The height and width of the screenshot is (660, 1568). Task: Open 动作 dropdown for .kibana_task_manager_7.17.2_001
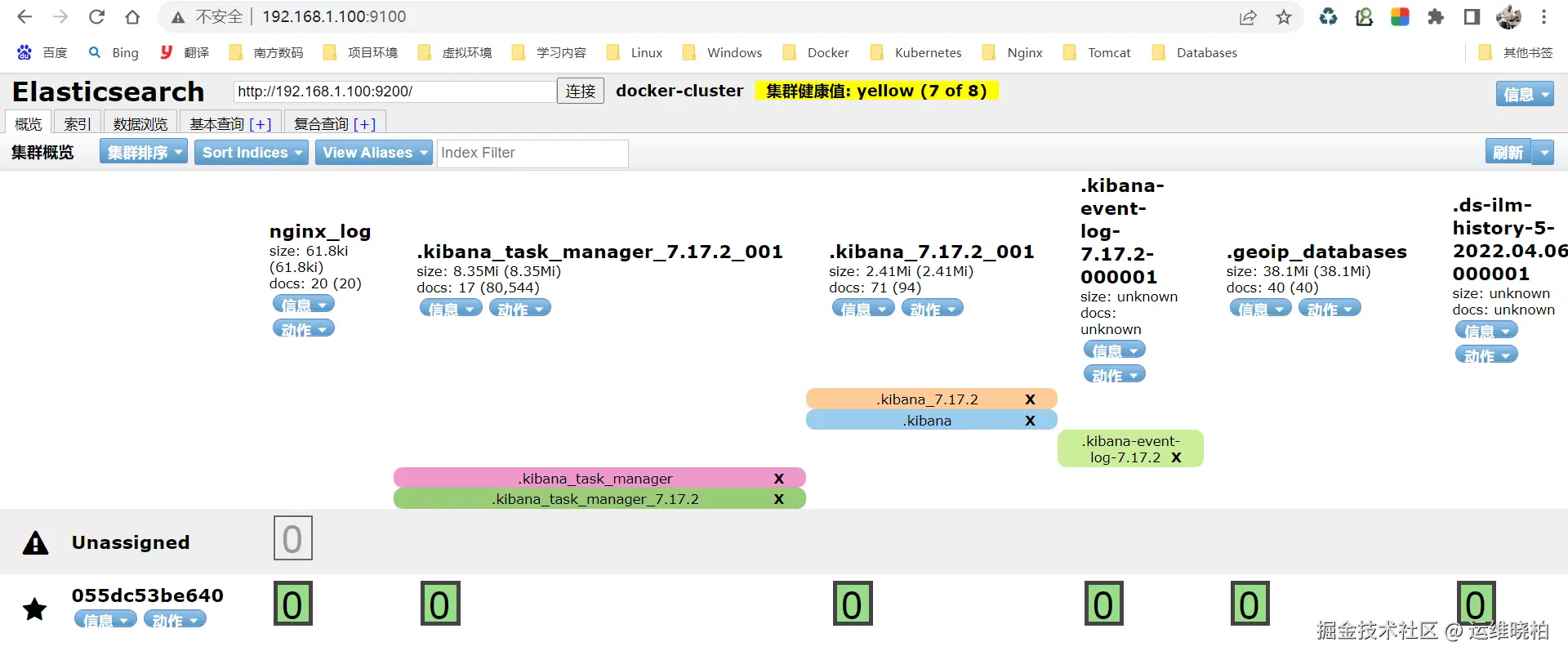pos(520,309)
